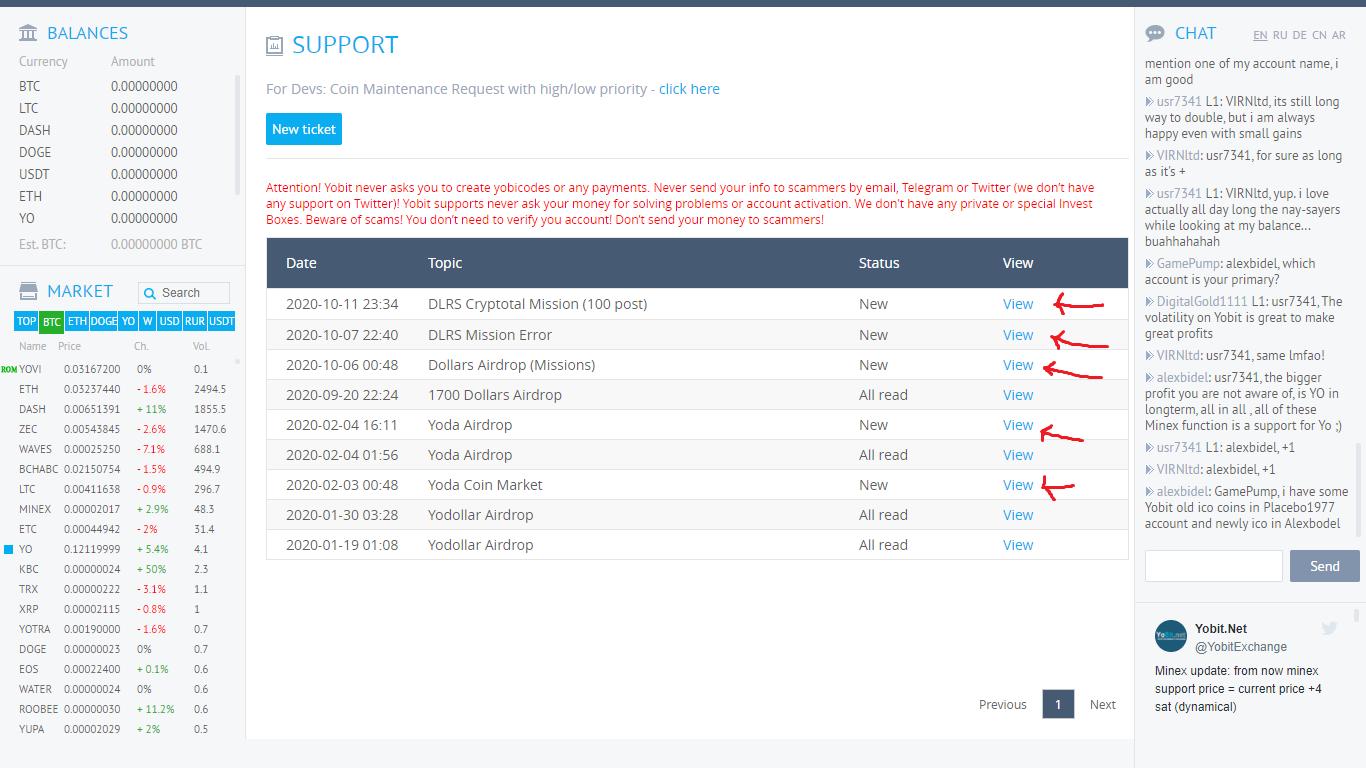Open the USDT market tab
Image resolution: width=1366 pixels, height=768 pixels.
[x=221, y=321]
